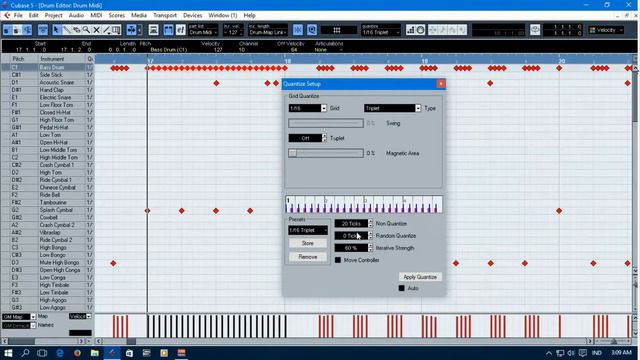Screen dimensions: 640x360
Task: Adjust the Tuplet stepper arrows
Action: pos(324,138)
